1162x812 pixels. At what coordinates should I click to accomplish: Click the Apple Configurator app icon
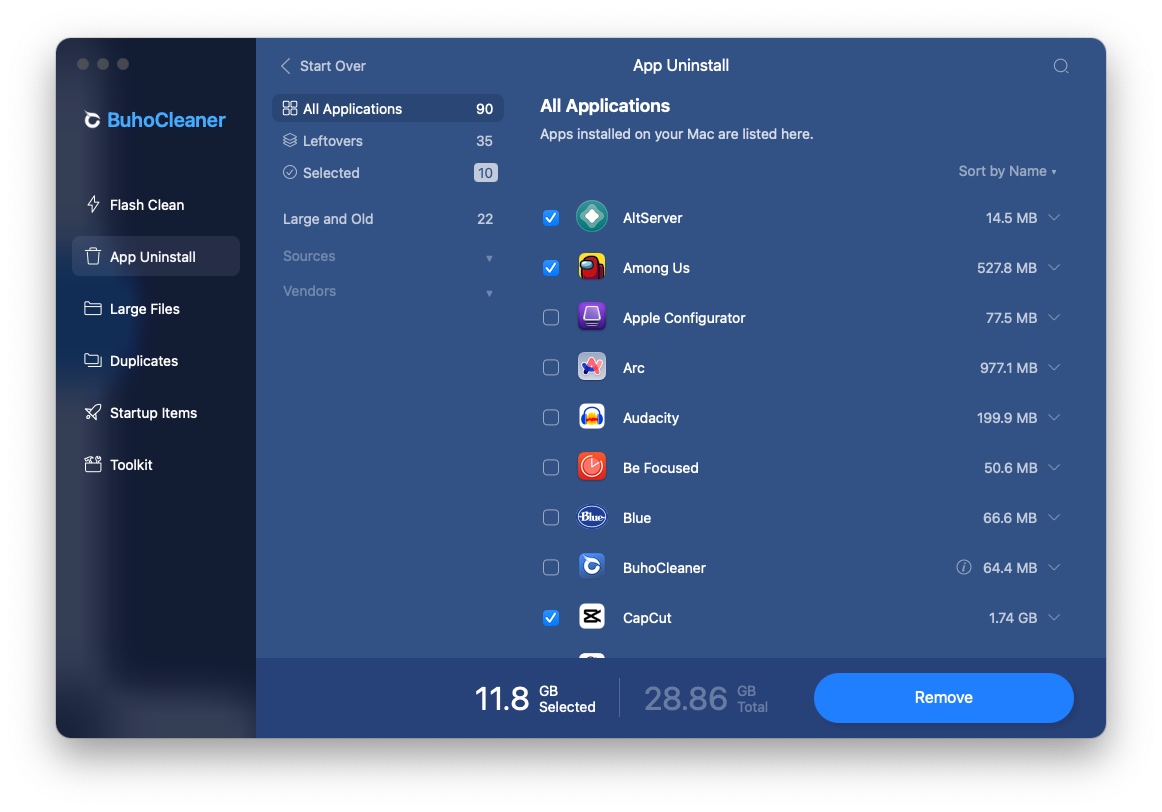[x=591, y=316]
